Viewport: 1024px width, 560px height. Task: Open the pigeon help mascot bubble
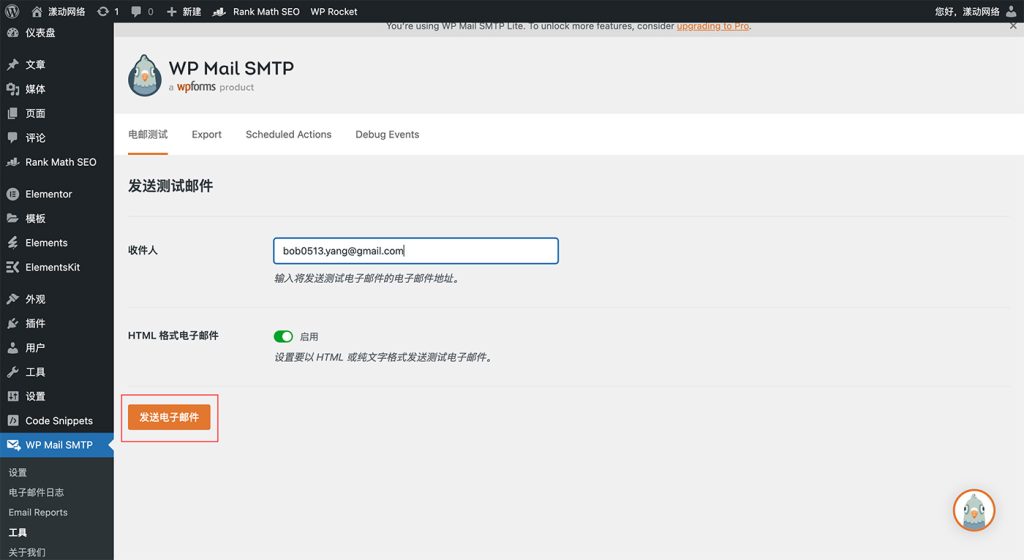pos(974,510)
